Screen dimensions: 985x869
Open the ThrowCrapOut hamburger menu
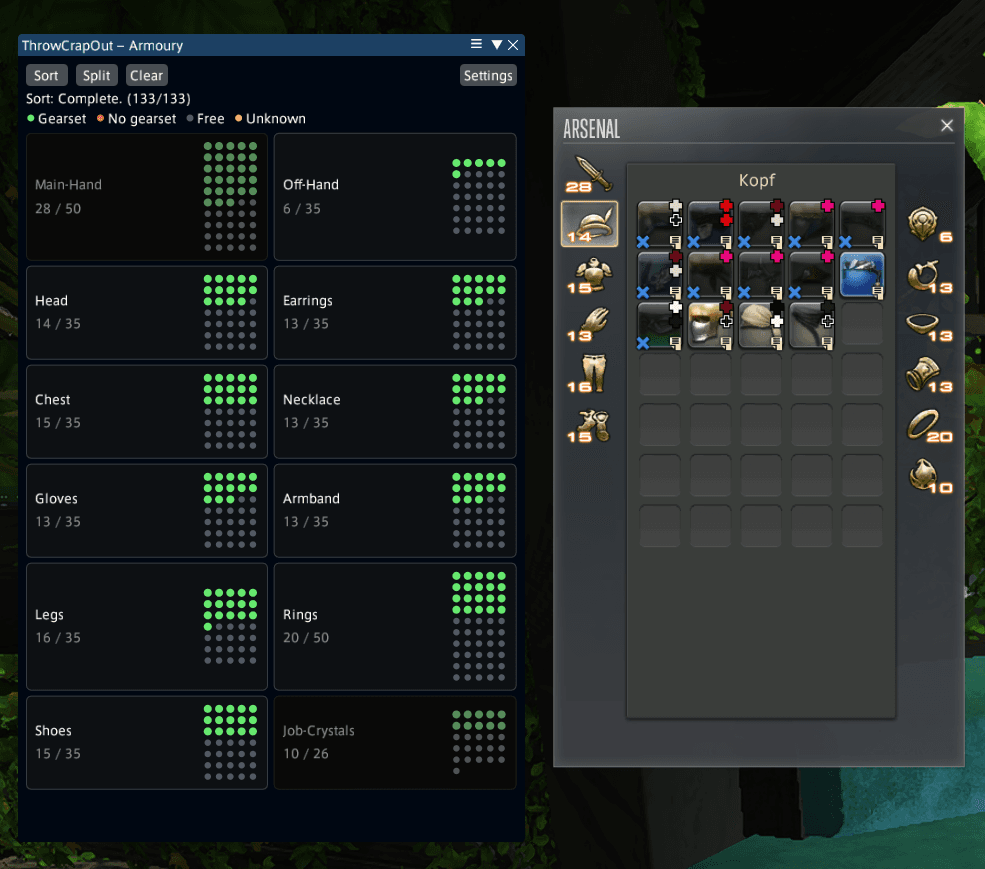(x=476, y=44)
